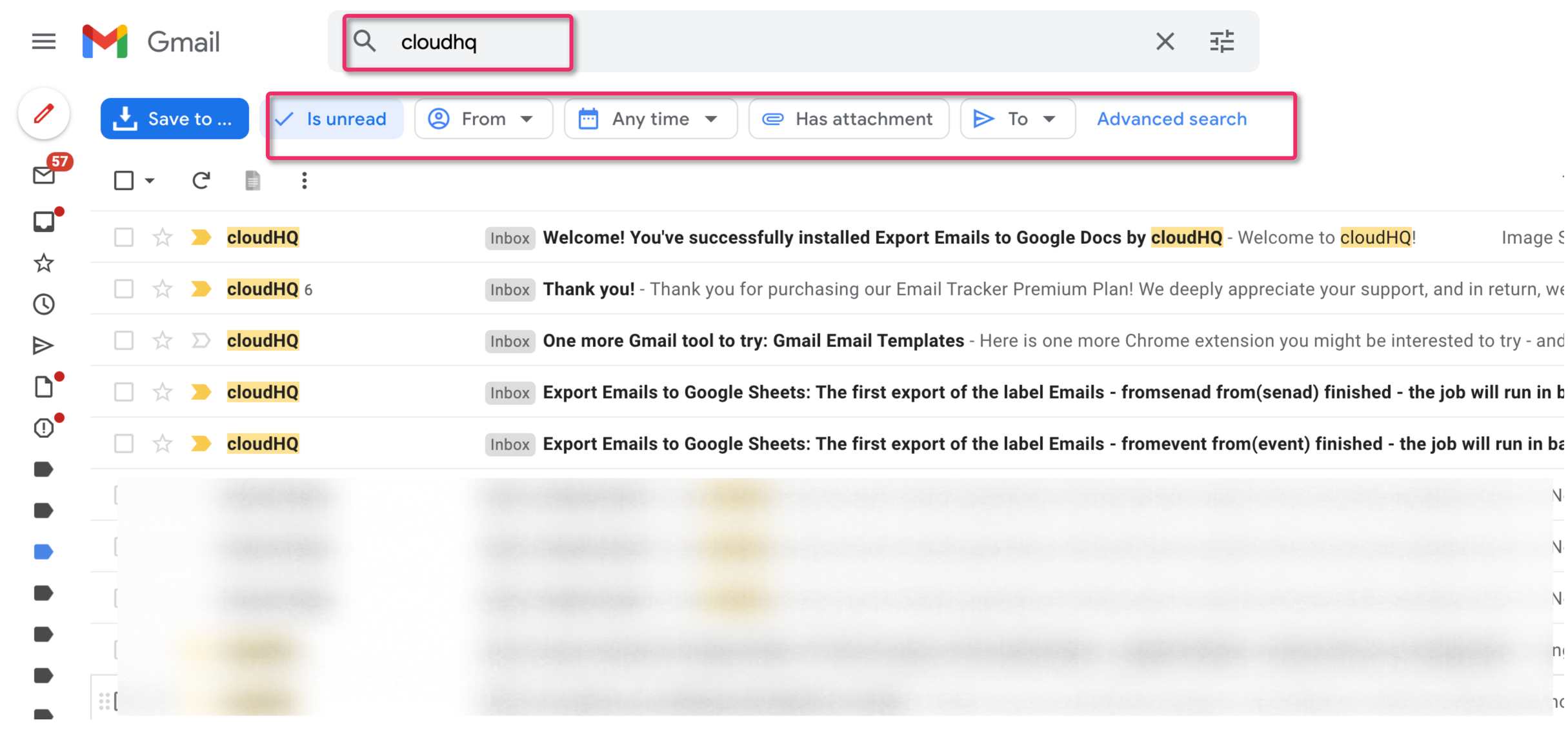
Task: Open the main menu hamburger icon
Action: pyautogui.click(x=44, y=42)
